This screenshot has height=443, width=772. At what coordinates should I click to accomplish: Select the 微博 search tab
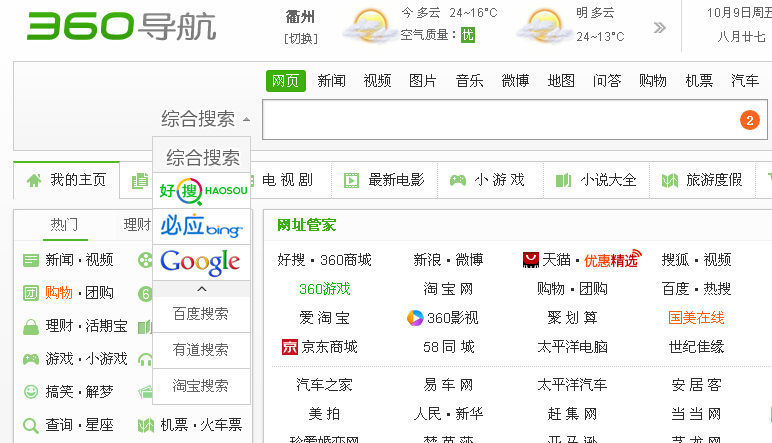[515, 81]
